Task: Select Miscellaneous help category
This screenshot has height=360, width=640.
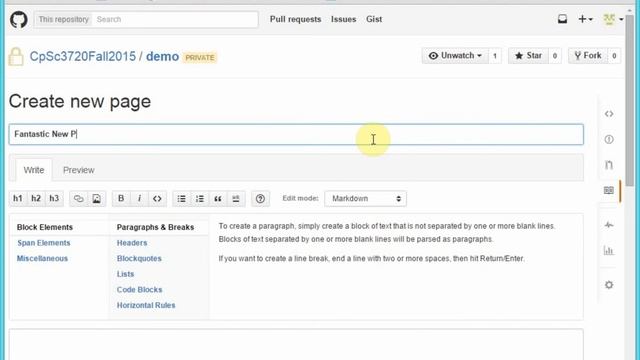Action: [42, 258]
